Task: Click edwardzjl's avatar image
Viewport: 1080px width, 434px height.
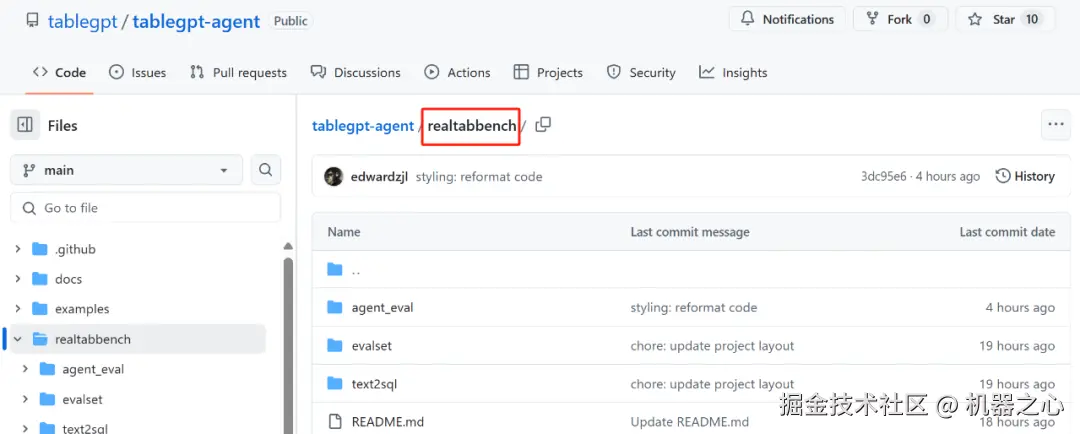Action: pos(334,176)
